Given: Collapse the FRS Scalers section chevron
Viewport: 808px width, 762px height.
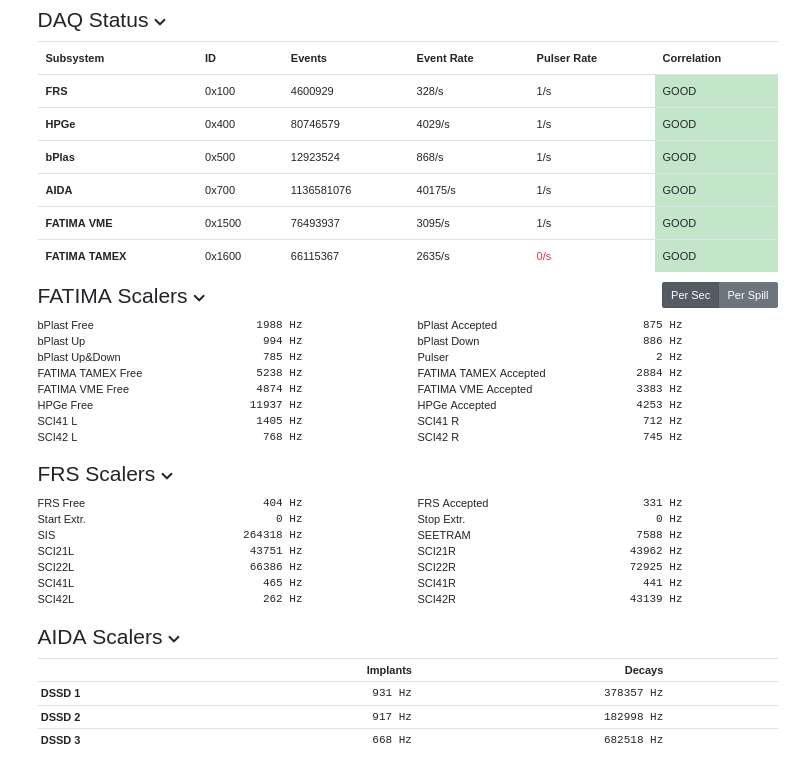Looking at the screenshot, I should click(x=167, y=476).
